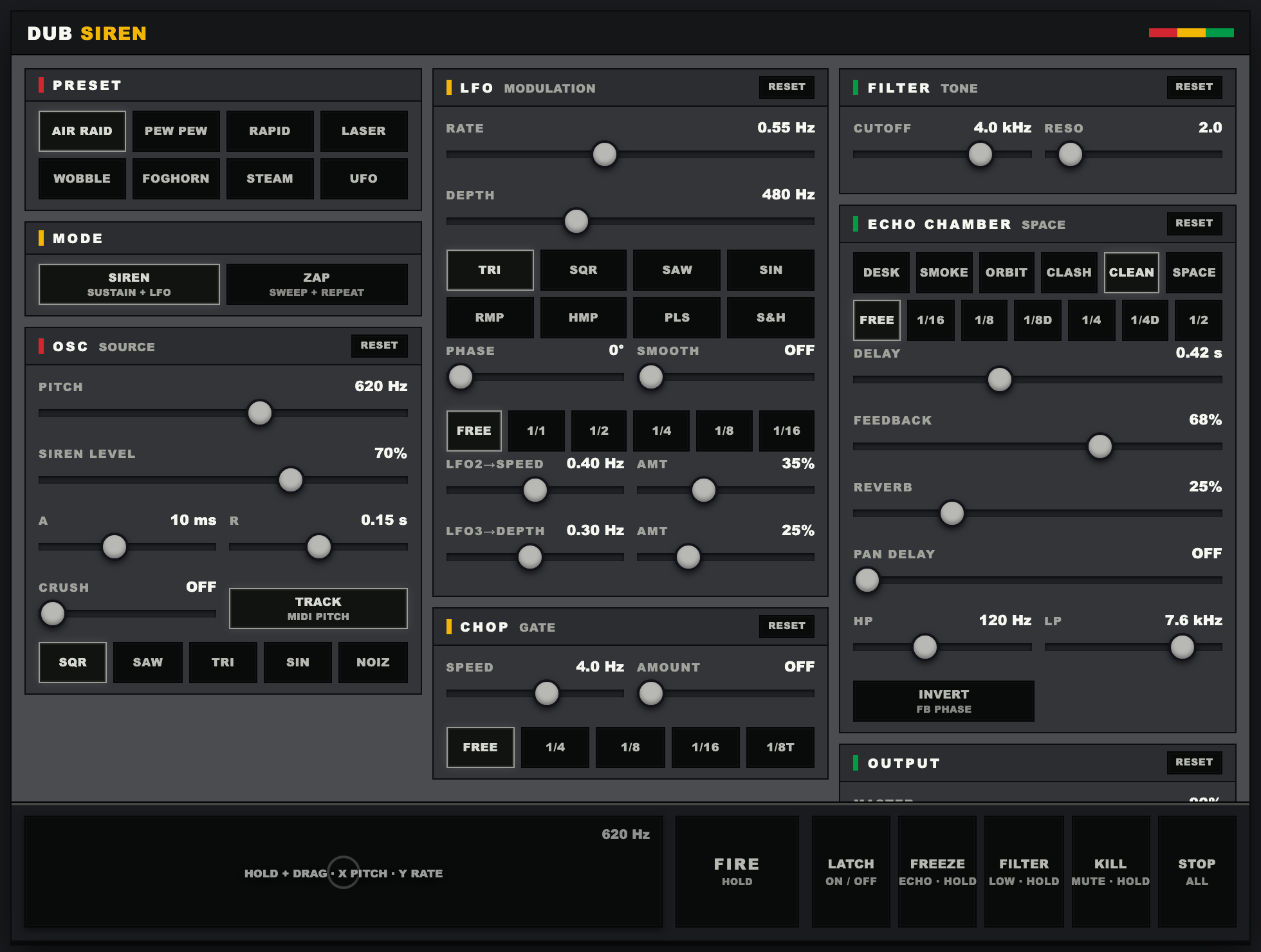Click STOP ALL
The image size is (1261, 952).
coord(1197,872)
